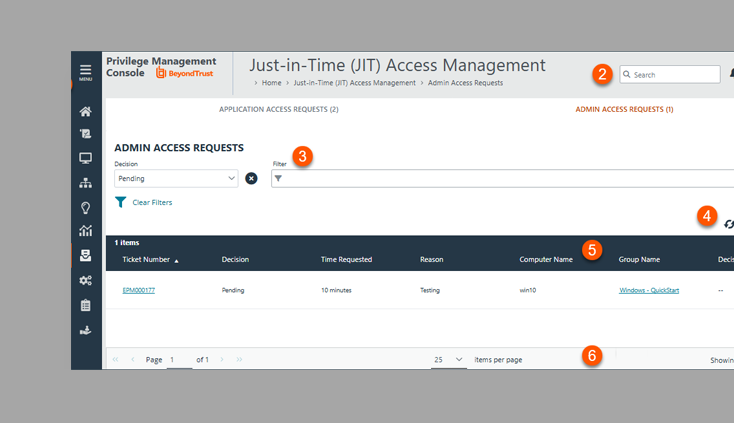Viewport: 734px width, 423px height.
Task: Click into the top Search field
Action: [x=670, y=74]
